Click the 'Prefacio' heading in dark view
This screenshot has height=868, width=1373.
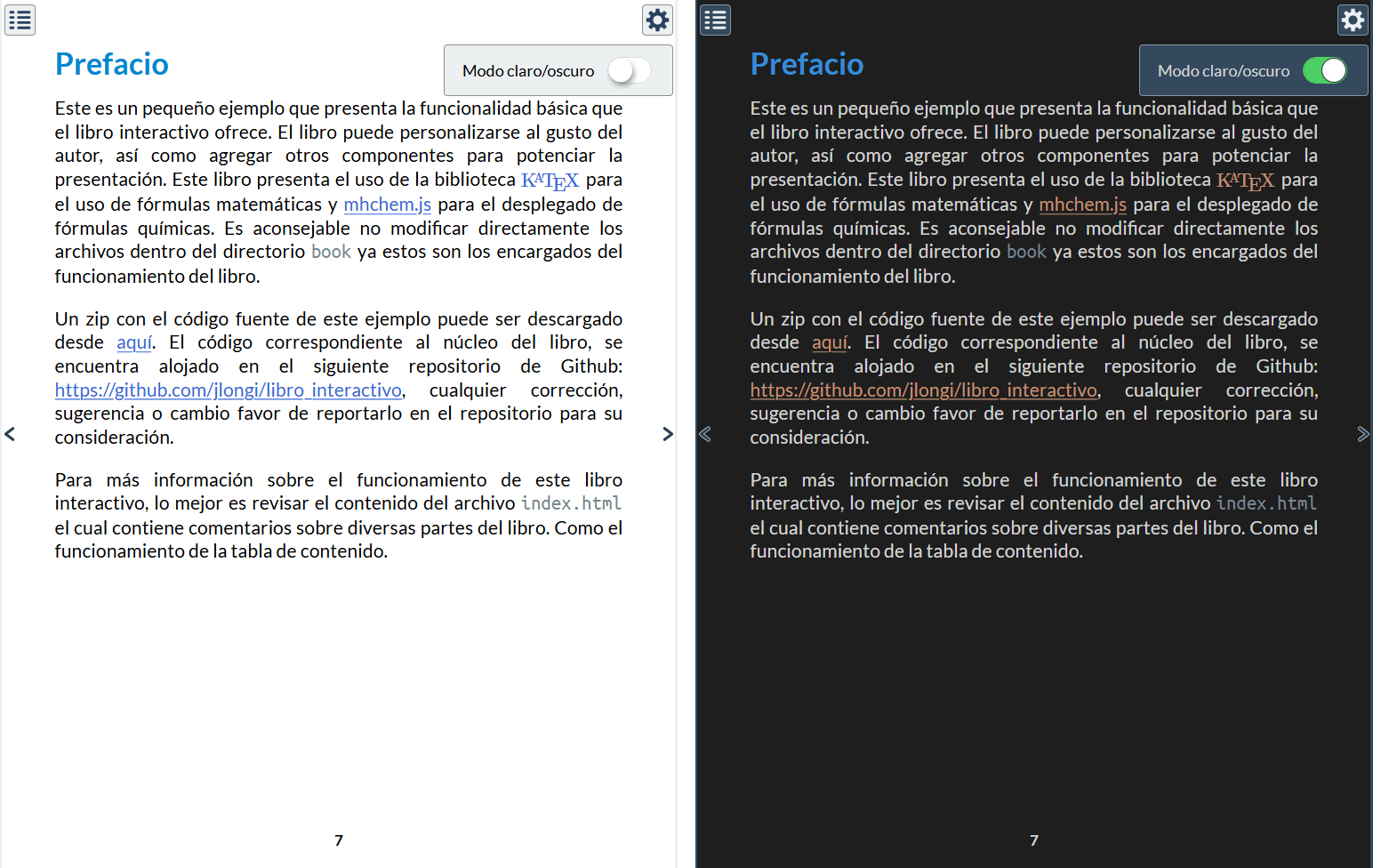pos(807,64)
